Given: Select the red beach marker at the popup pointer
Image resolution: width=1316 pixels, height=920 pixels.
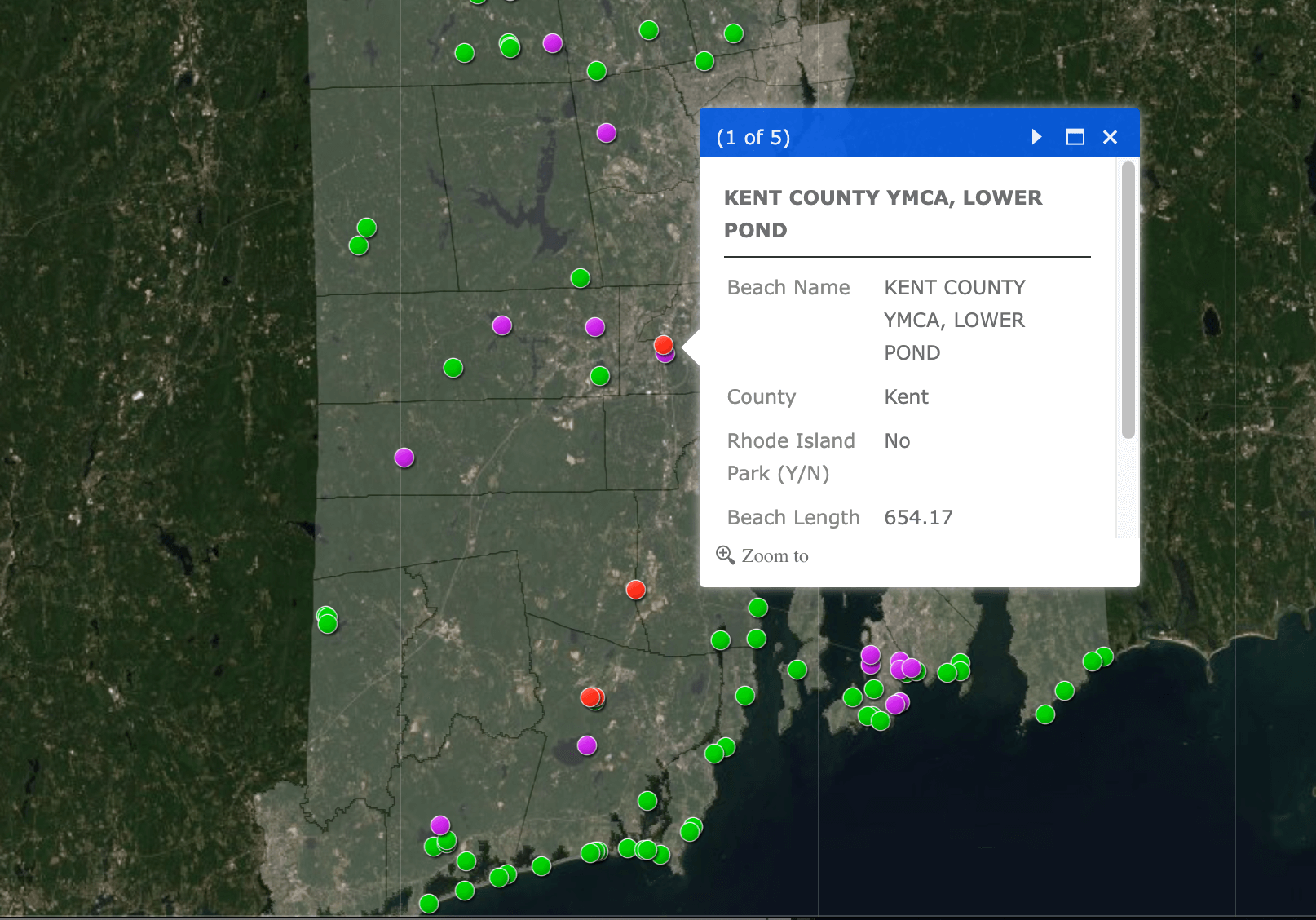Looking at the screenshot, I should (664, 344).
